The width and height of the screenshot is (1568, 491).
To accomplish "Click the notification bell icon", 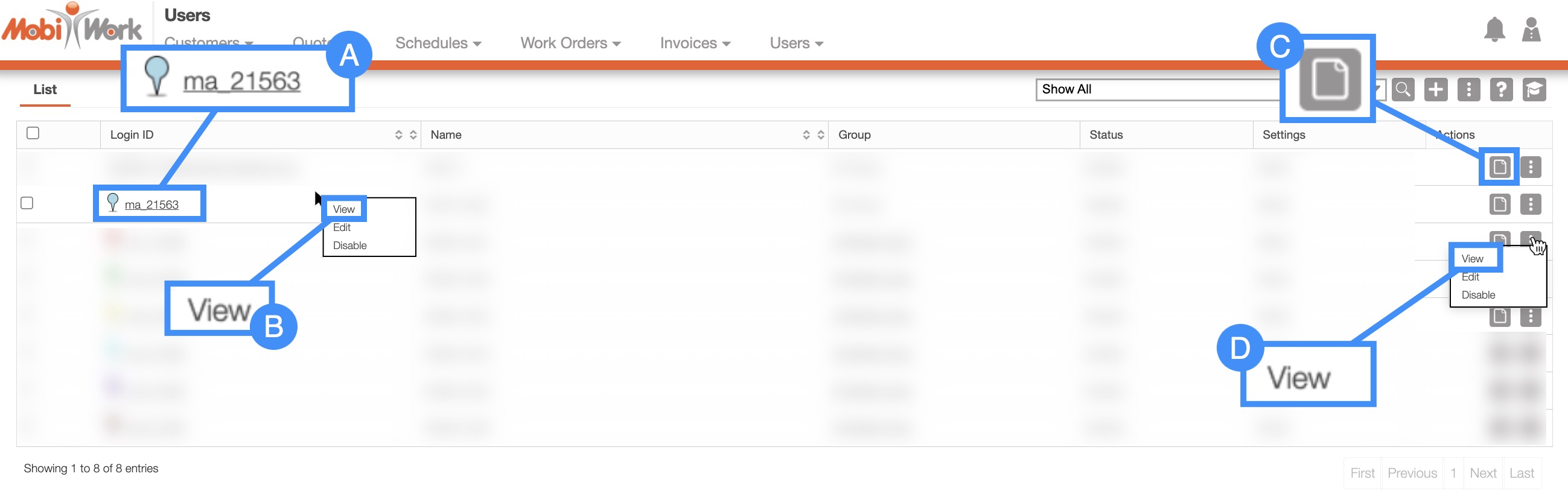I will tap(1494, 30).
